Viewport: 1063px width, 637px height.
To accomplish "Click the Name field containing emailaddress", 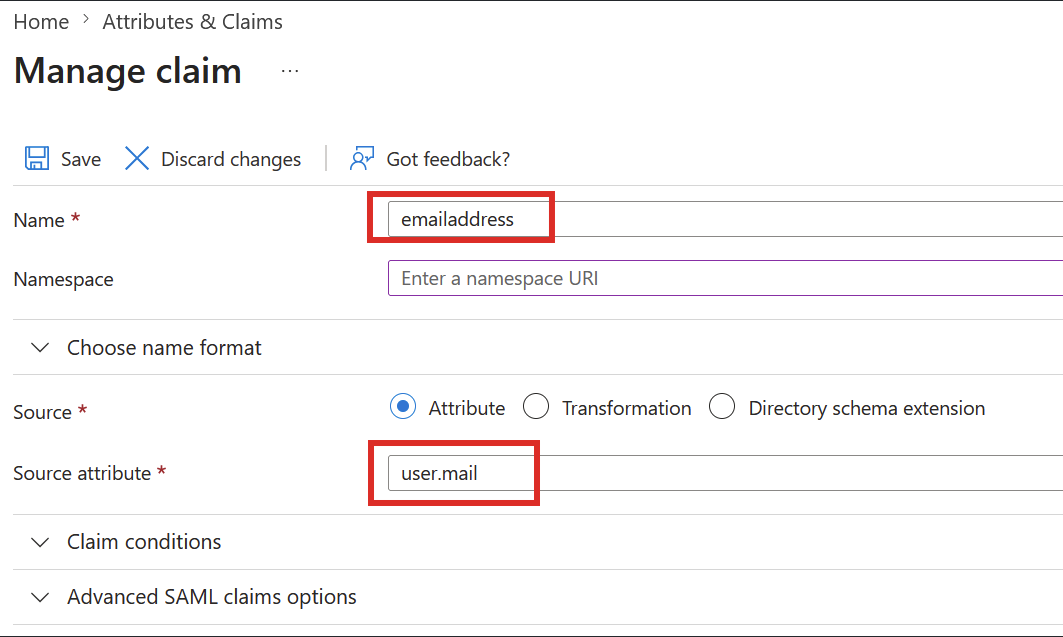I will [700, 219].
